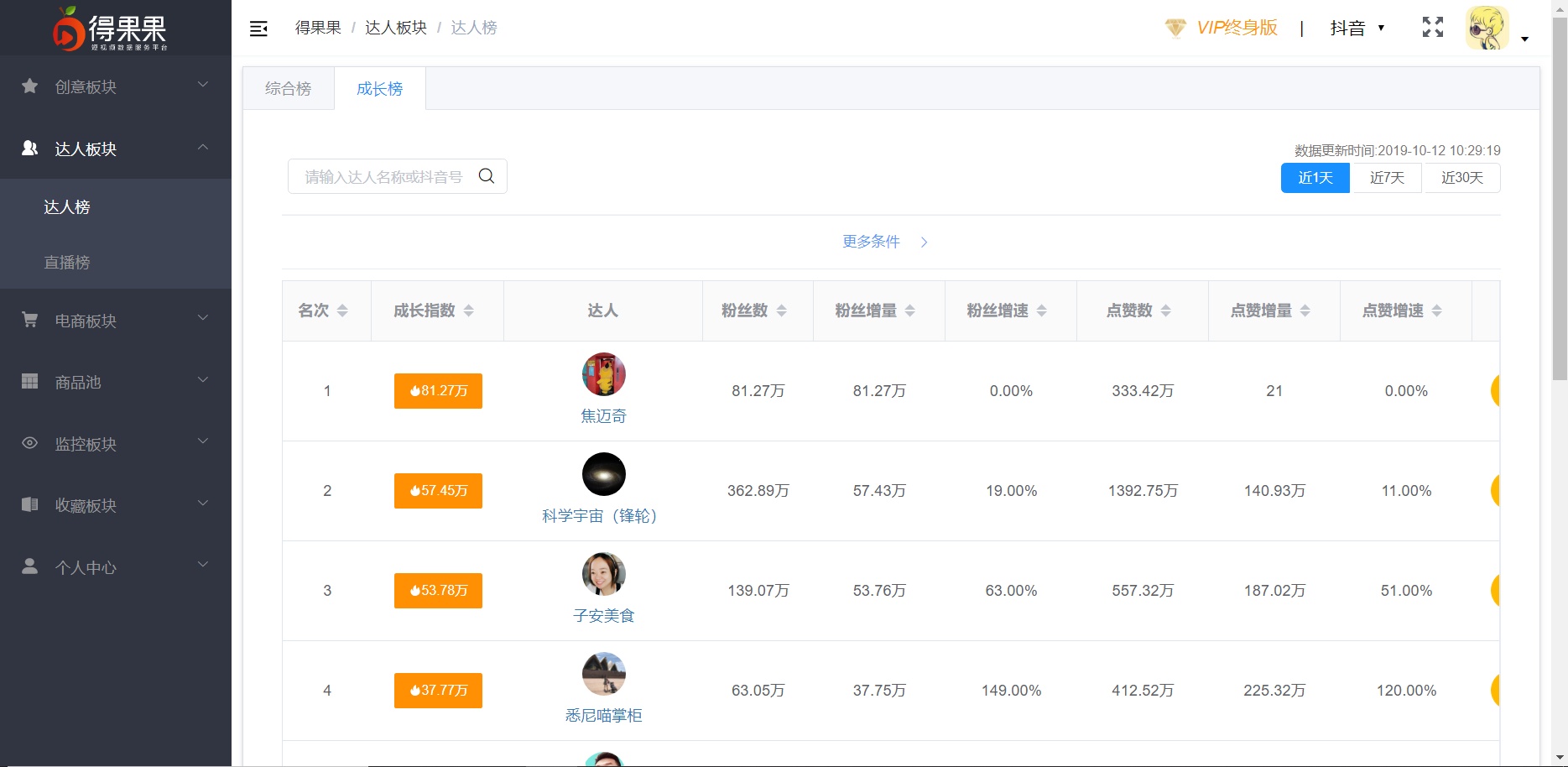The width and height of the screenshot is (1568, 767).
Task: Open 直播榜 in the sidebar
Action: pos(67,263)
